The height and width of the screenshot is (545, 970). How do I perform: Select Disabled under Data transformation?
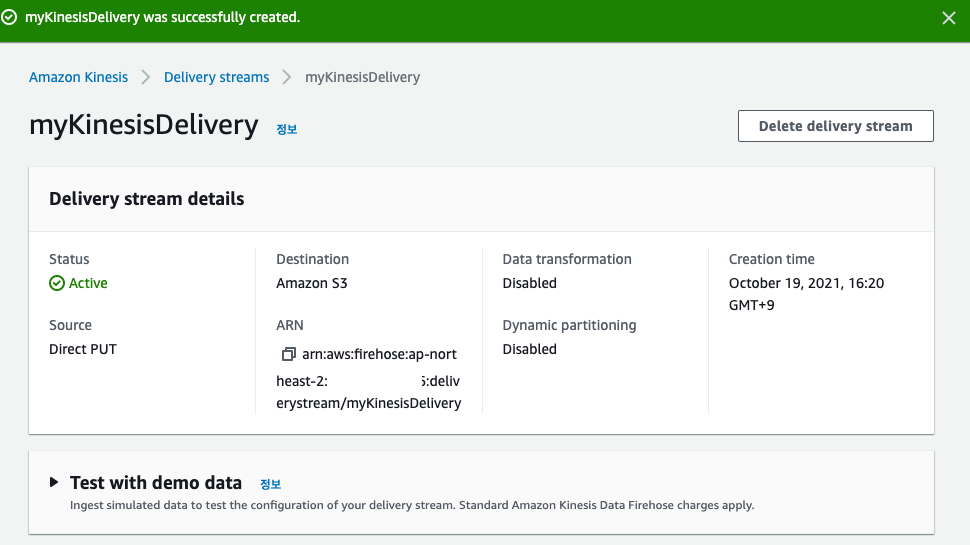530,283
